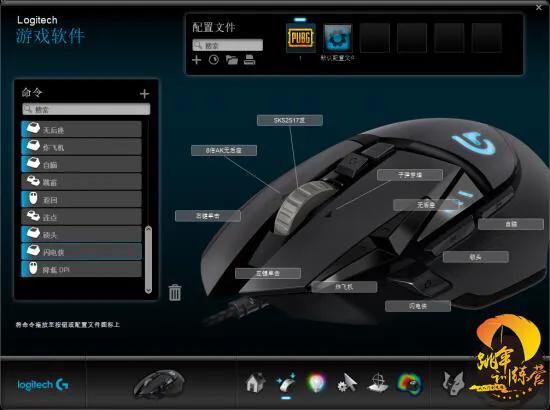Select the 返回 mouse command
The width and height of the screenshot is (550, 410).
click(81, 199)
